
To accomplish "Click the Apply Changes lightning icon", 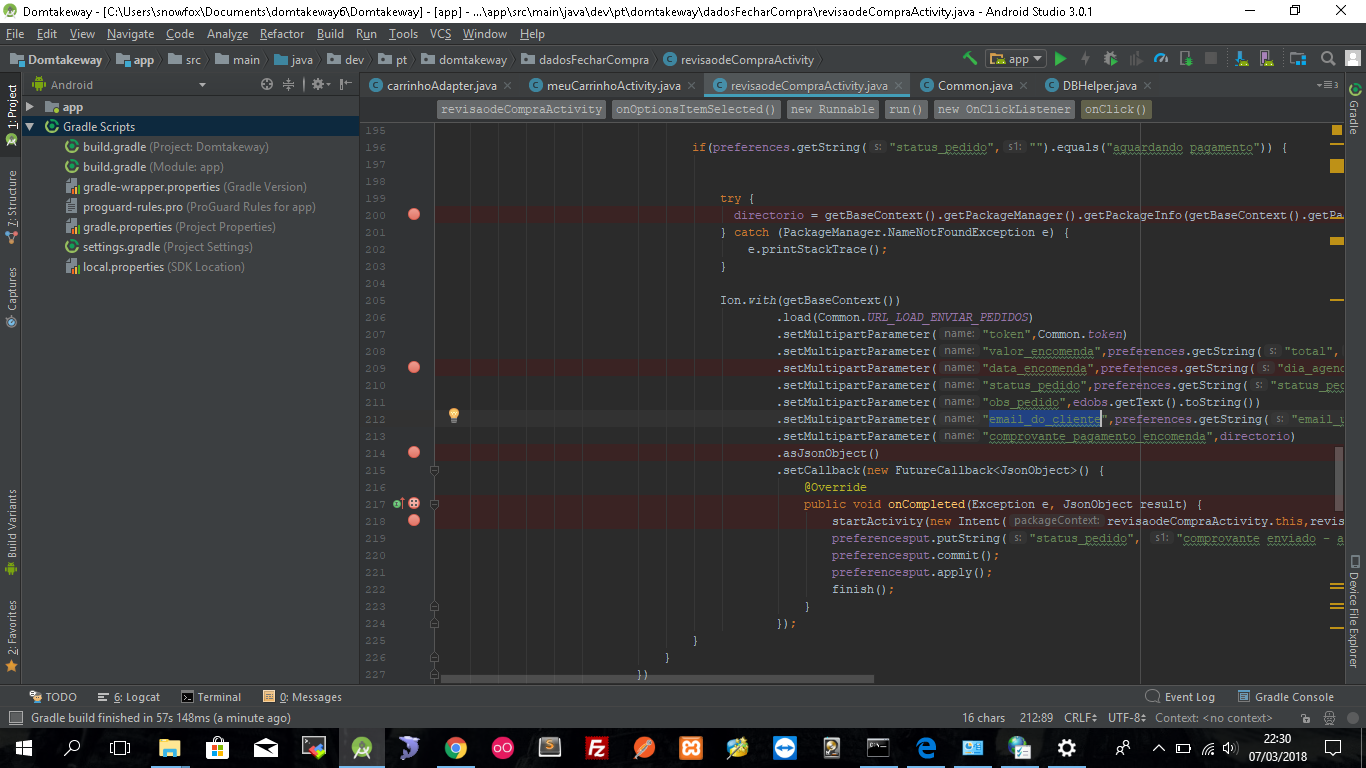I will tap(1085, 59).
